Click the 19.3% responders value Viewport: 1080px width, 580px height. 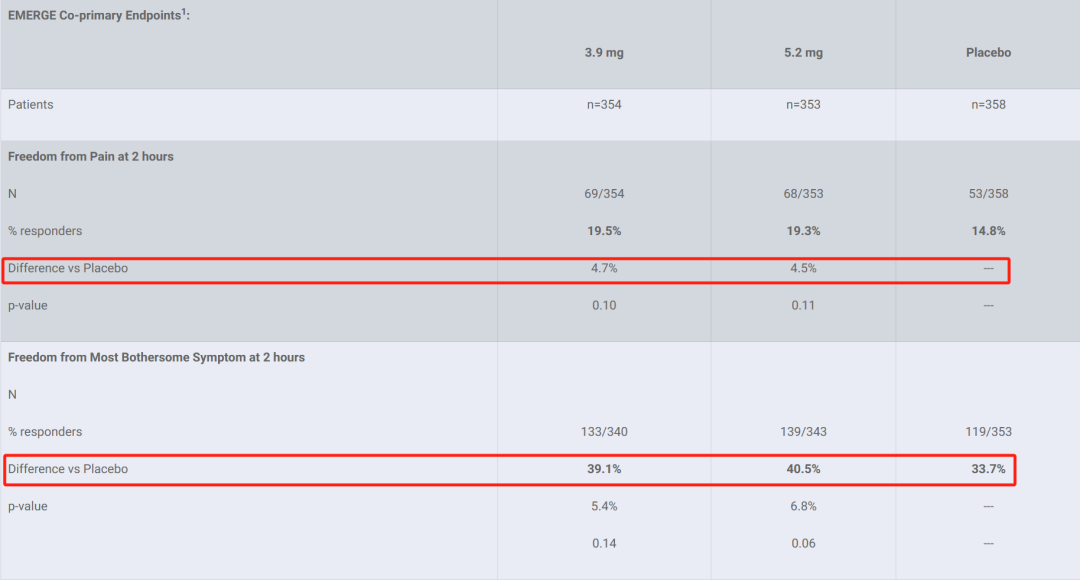803,231
